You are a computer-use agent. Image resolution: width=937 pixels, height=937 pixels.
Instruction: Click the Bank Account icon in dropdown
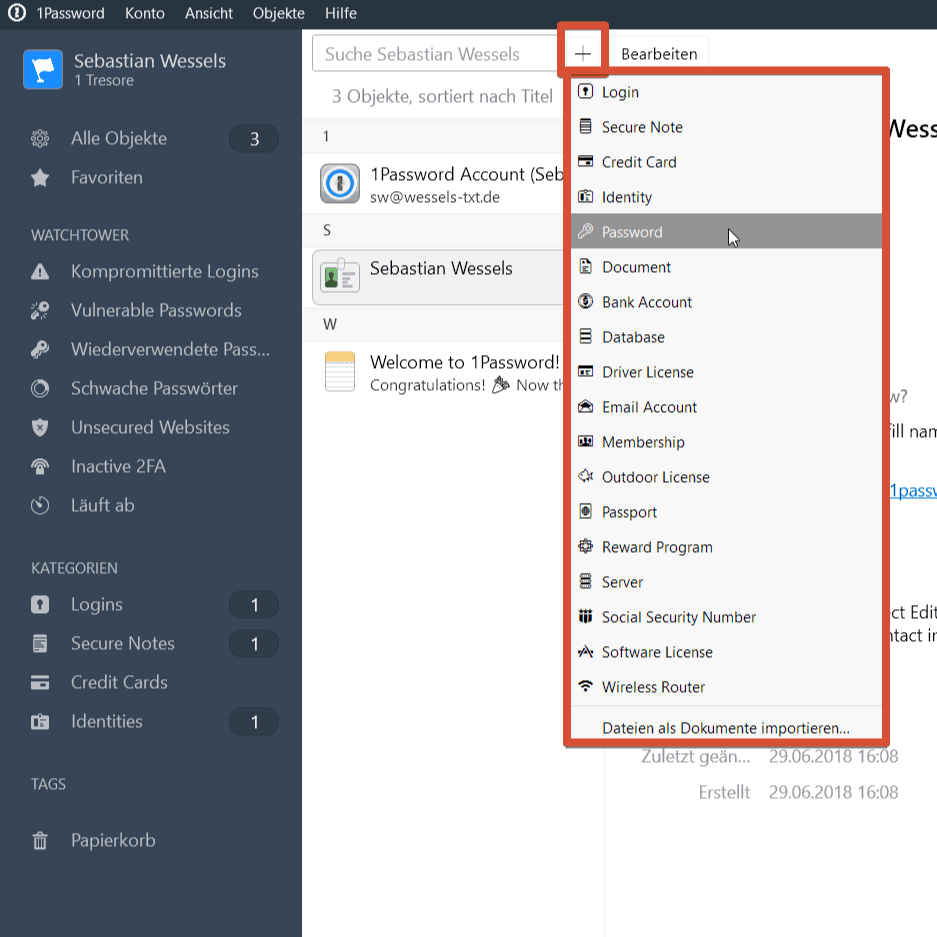click(586, 301)
